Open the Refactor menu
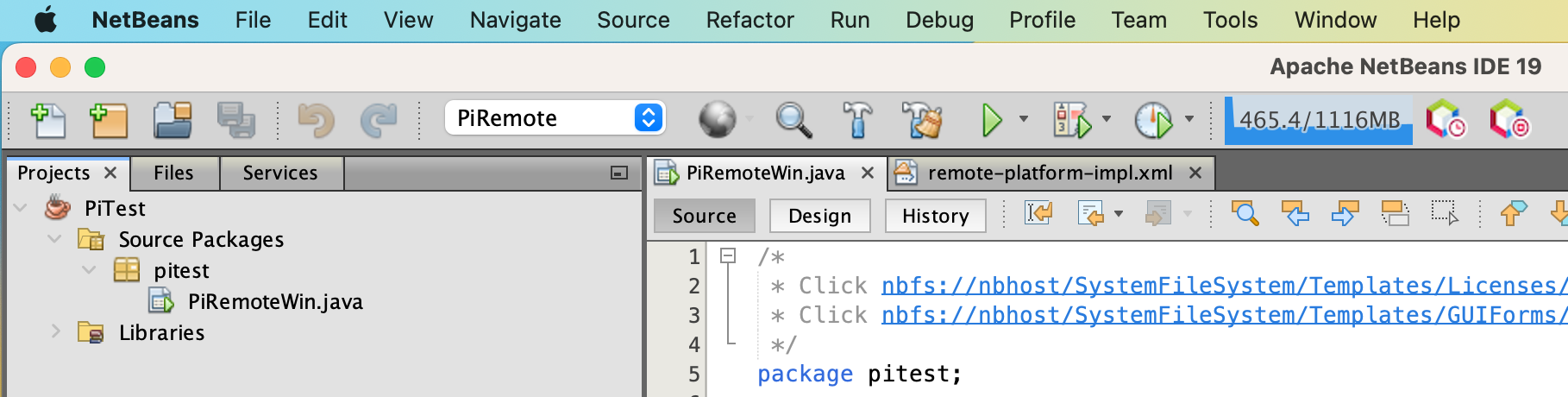 point(750,20)
